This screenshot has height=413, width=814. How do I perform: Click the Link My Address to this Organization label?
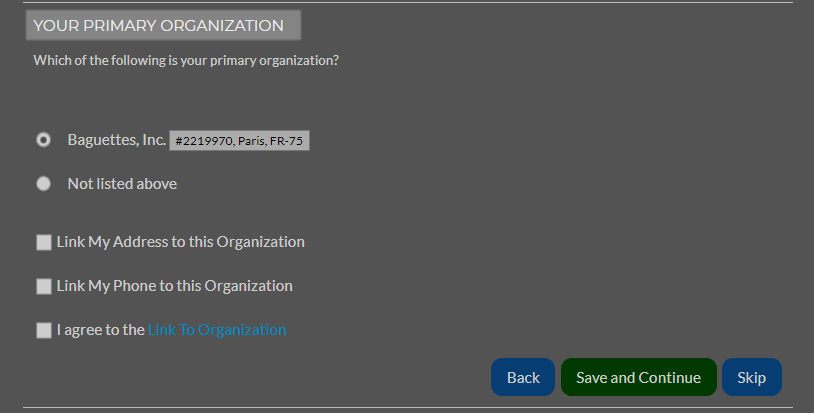[x=181, y=242]
